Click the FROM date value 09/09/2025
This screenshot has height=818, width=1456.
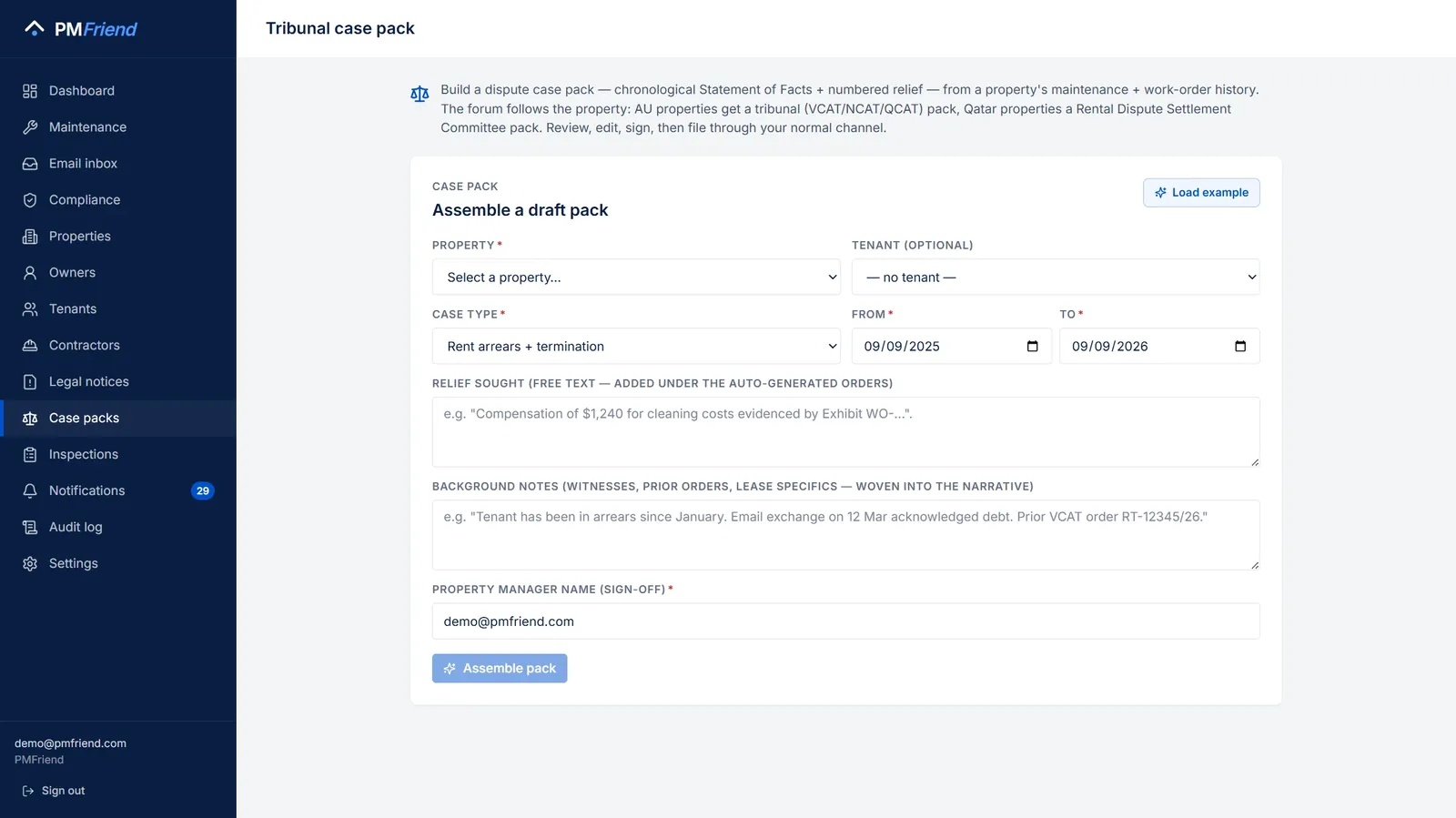pos(902,347)
